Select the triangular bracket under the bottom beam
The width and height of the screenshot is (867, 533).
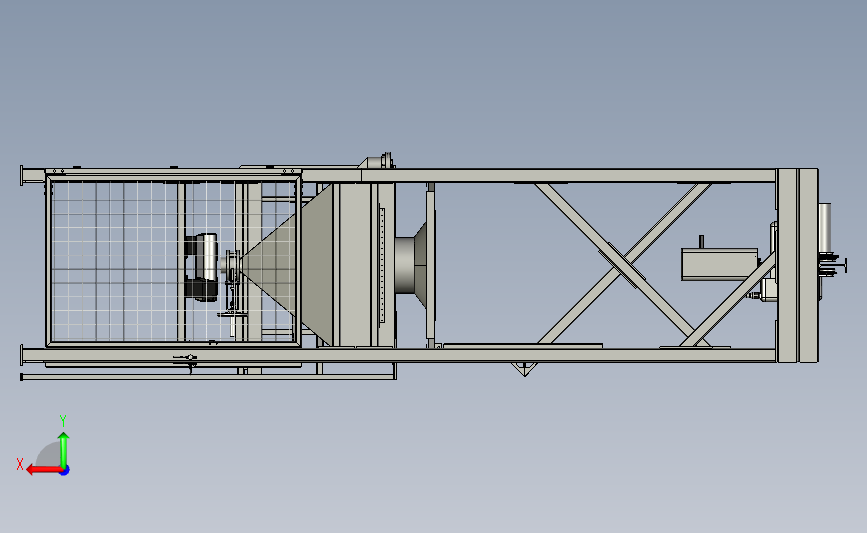coord(524,369)
